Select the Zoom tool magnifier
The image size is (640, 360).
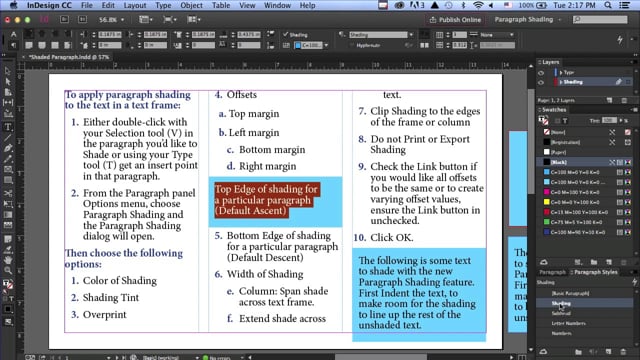(x=8, y=270)
